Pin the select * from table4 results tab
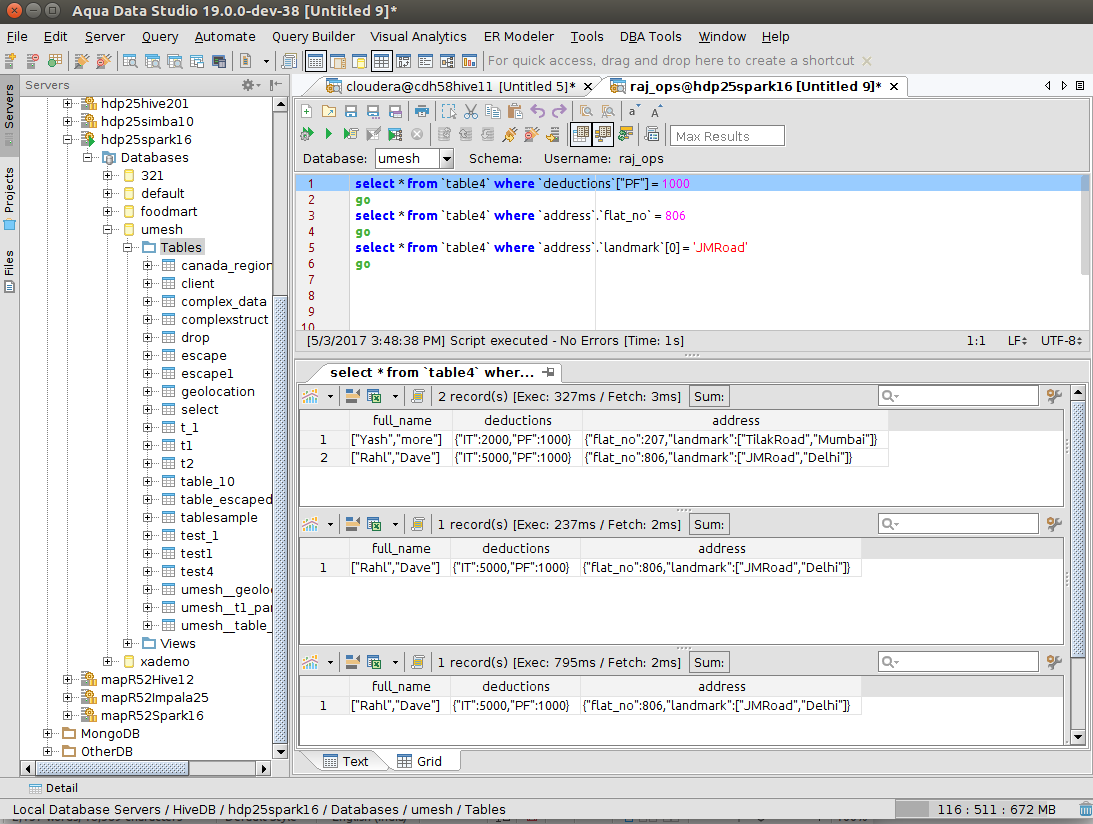Viewport: 1093px width, 824px height. tap(548, 372)
